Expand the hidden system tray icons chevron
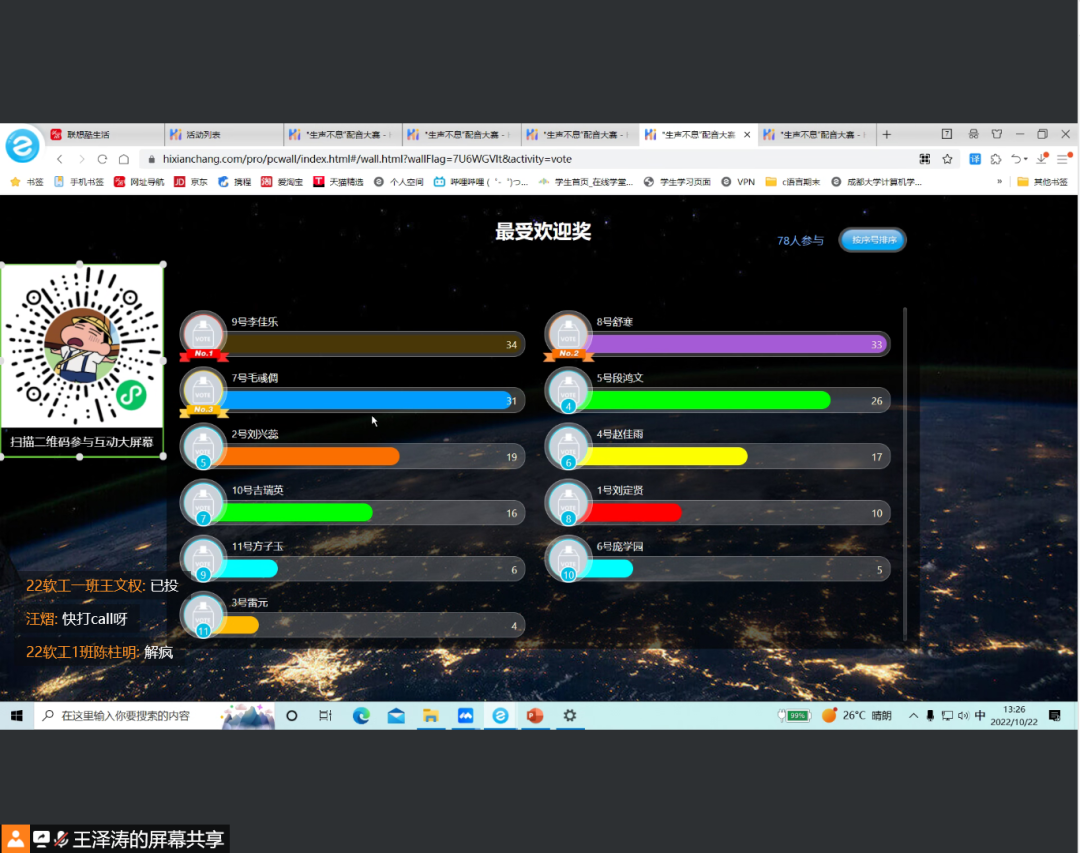 click(913, 716)
